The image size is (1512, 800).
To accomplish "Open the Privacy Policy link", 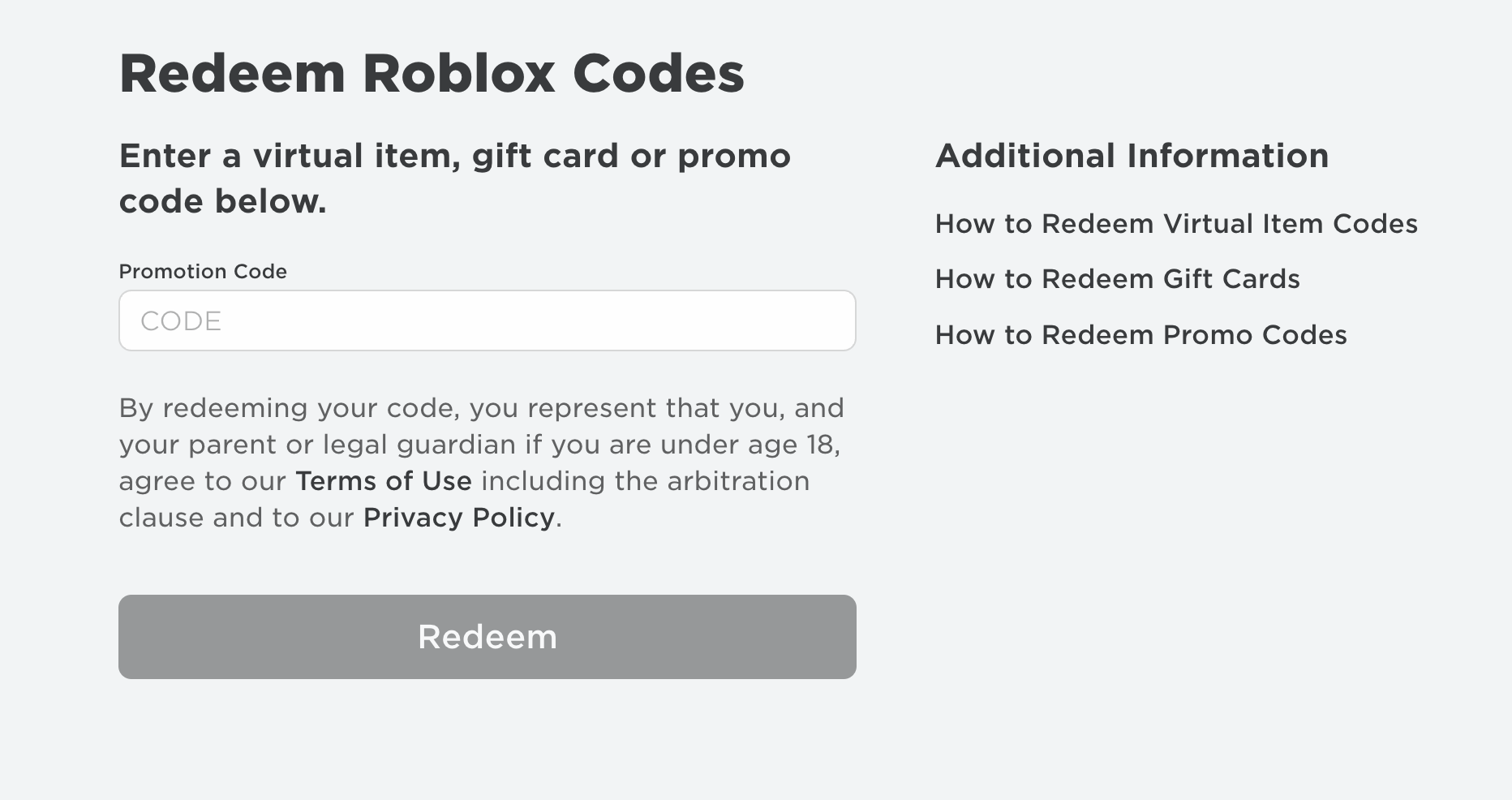I will [459, 518].
